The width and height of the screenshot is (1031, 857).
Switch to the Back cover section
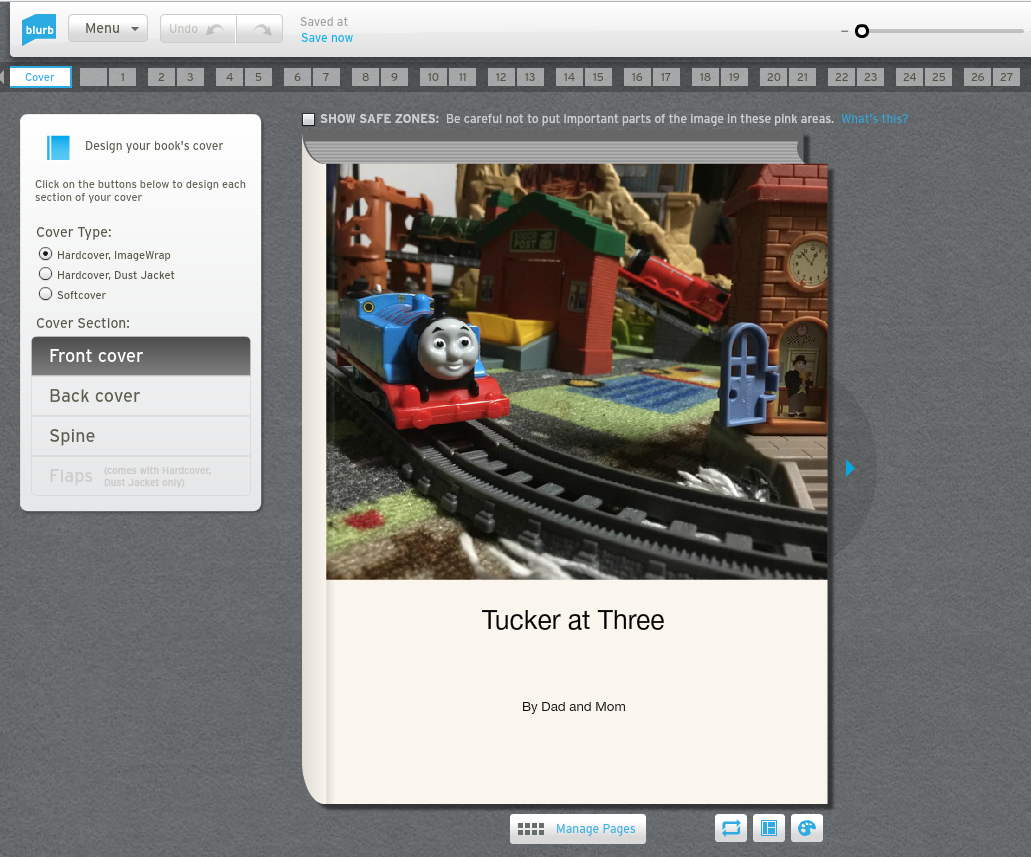pyautogui.click(x=141, y=396)
